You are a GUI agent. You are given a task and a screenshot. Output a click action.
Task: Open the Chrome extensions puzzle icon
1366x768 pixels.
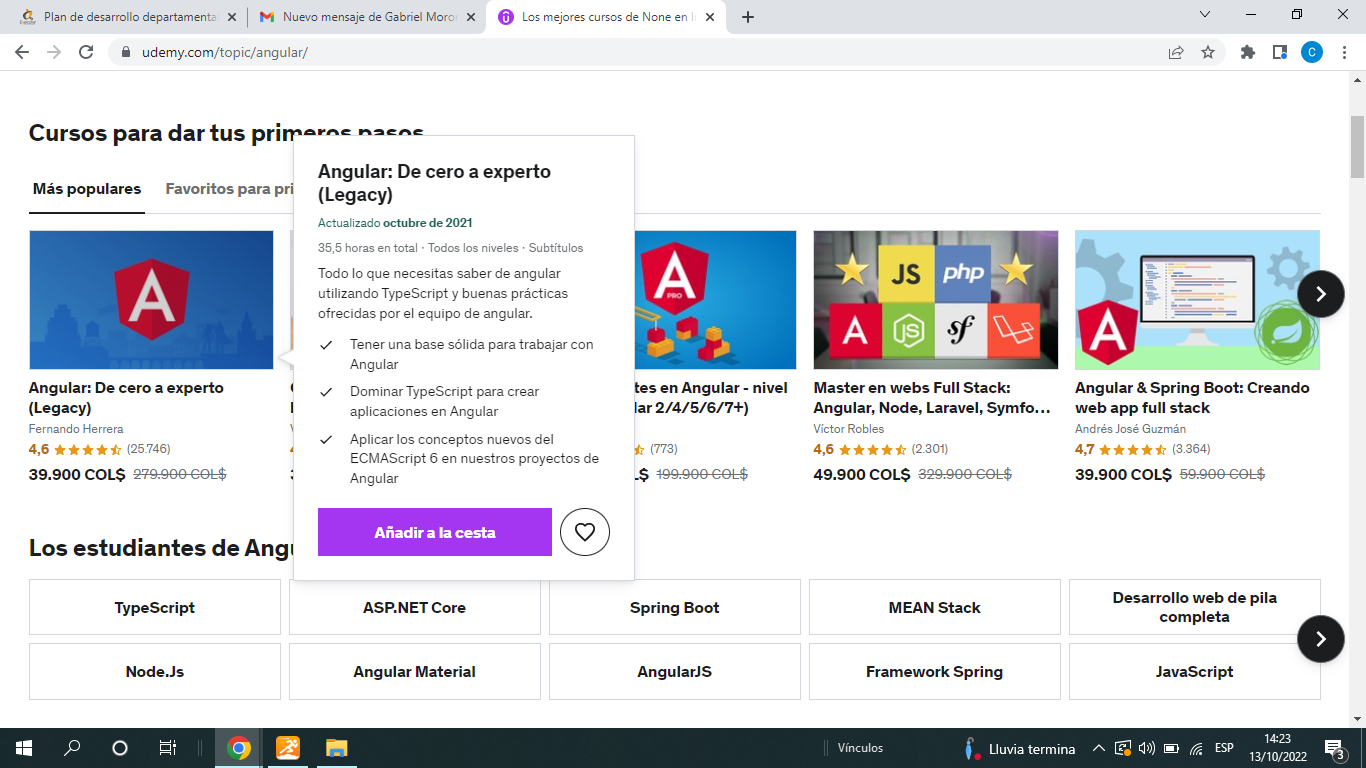pyautogui.click(x=1247, y=52)
